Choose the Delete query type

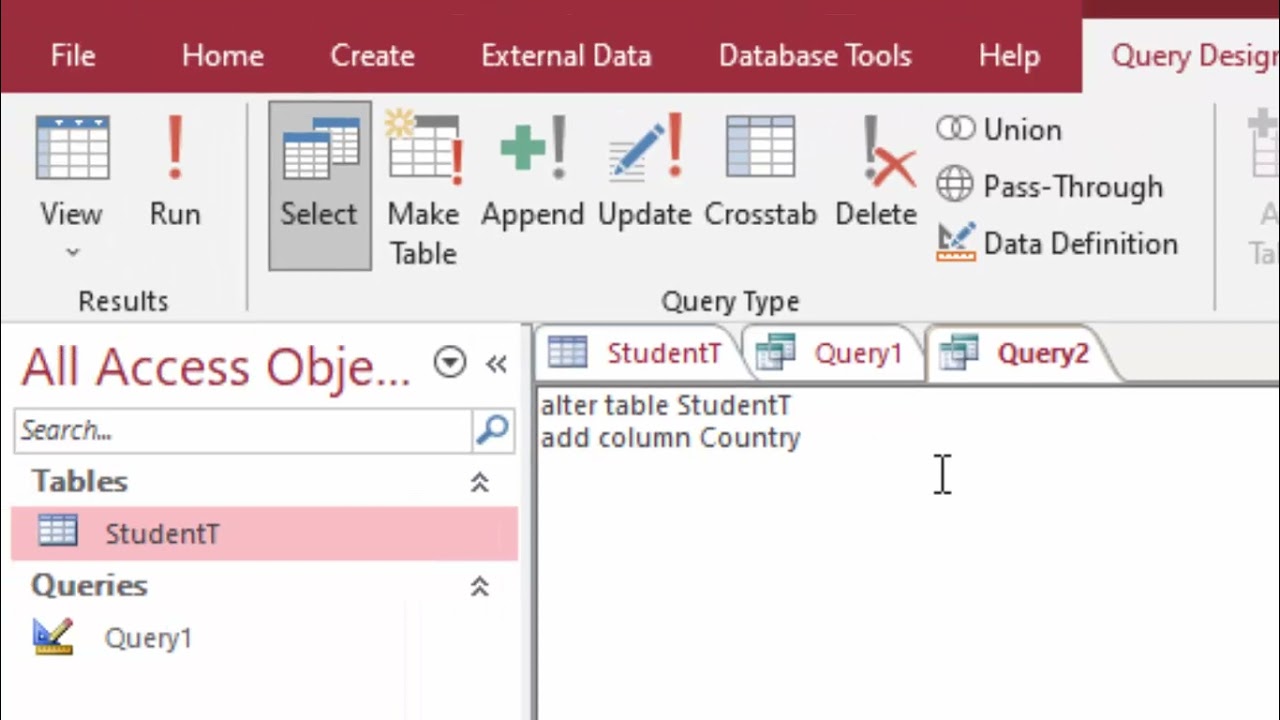[876, 170]
